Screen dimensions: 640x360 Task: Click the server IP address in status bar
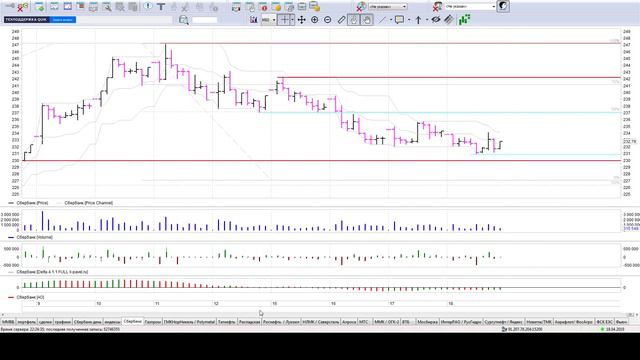pos(525,329)
